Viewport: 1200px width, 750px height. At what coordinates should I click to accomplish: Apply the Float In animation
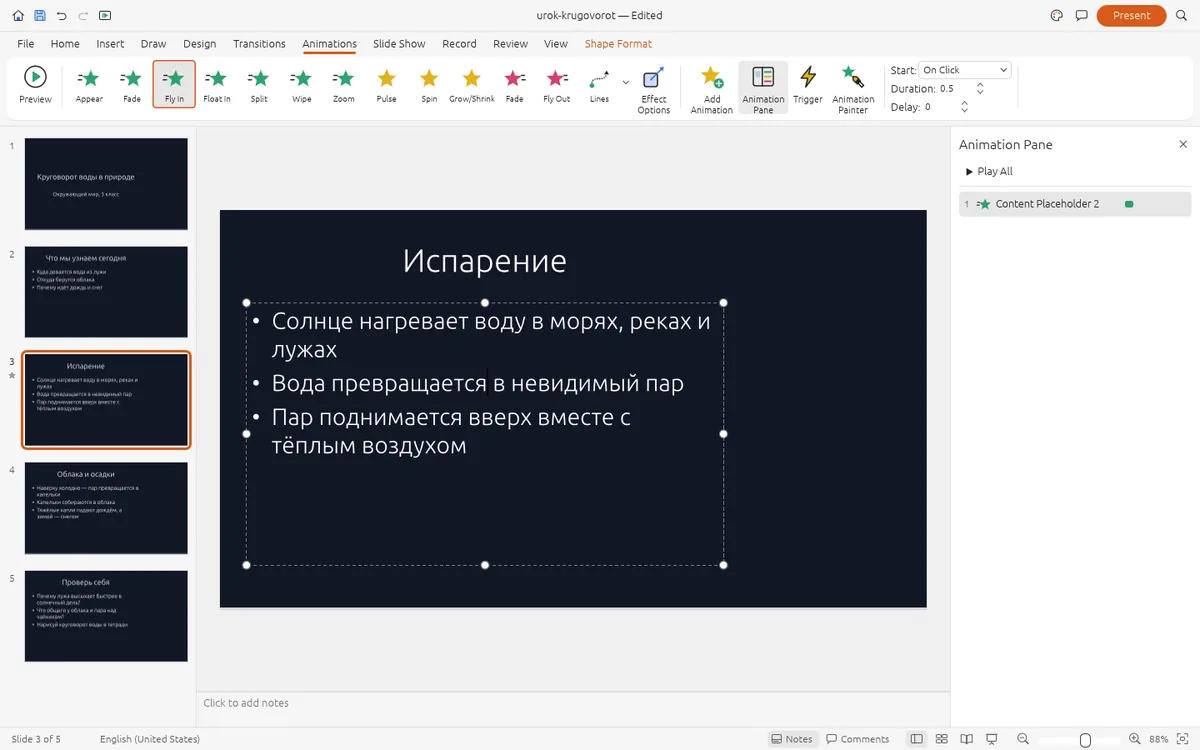coord(217,85)
